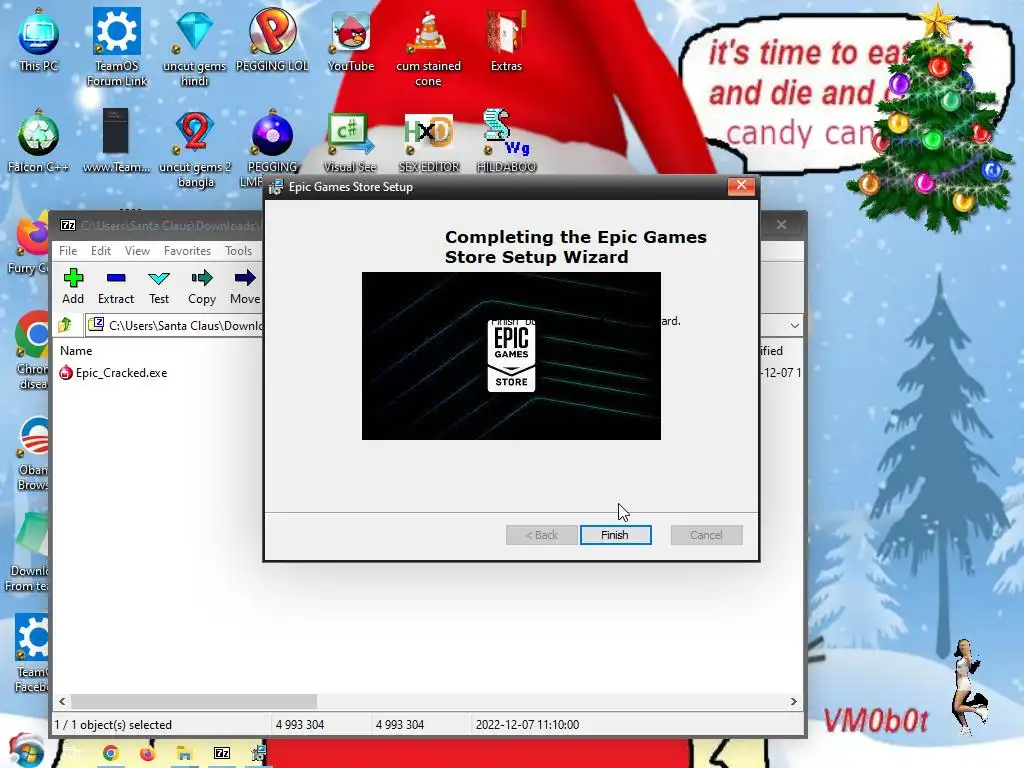Image resolution: width=1024 pixels, height=768 pixels.
Task: Close the Epic Games Store Setup dialog
Action: [741, 185]
